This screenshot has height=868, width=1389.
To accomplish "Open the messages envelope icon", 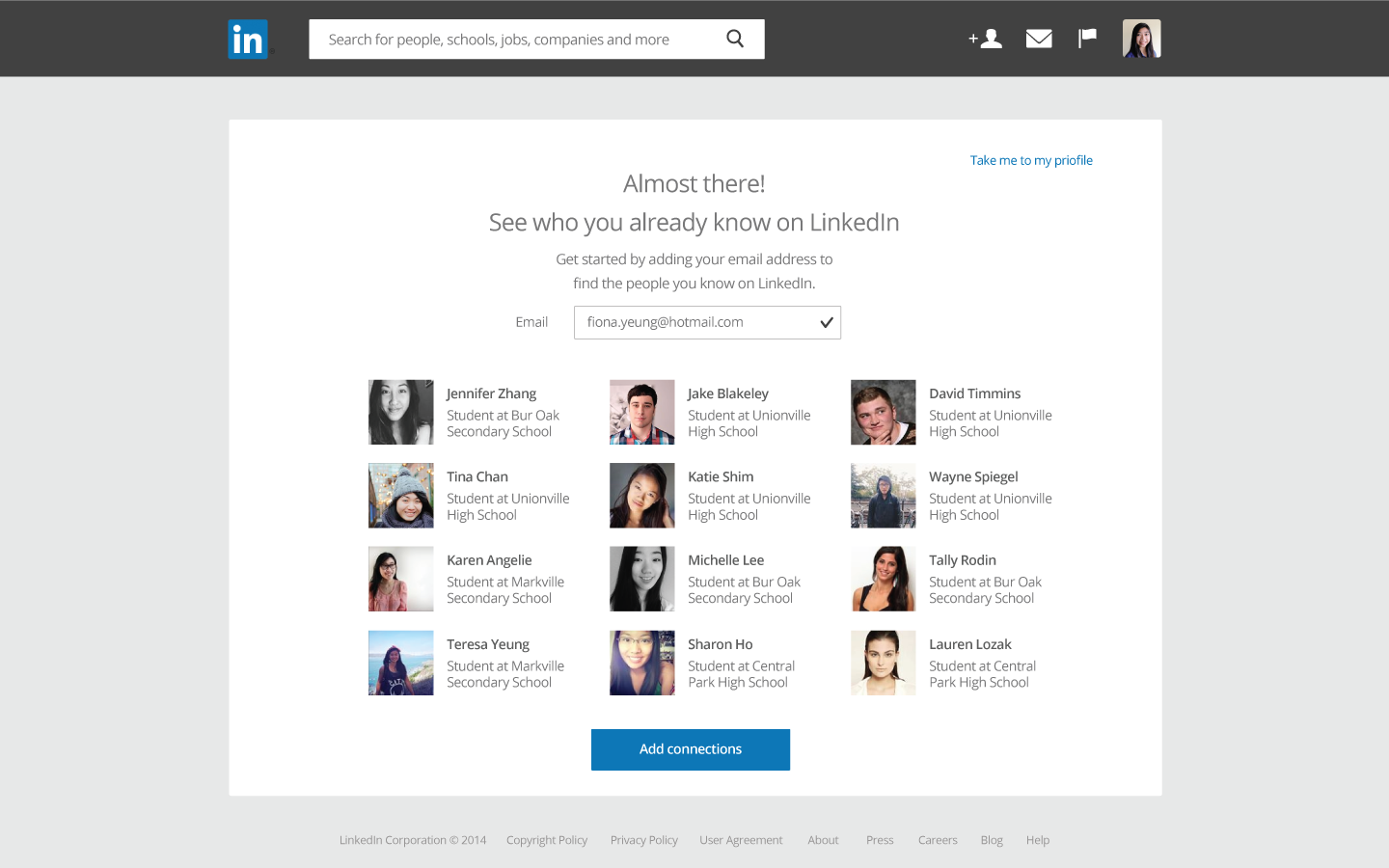I will pyautogui.click(x=1039, y=39).
